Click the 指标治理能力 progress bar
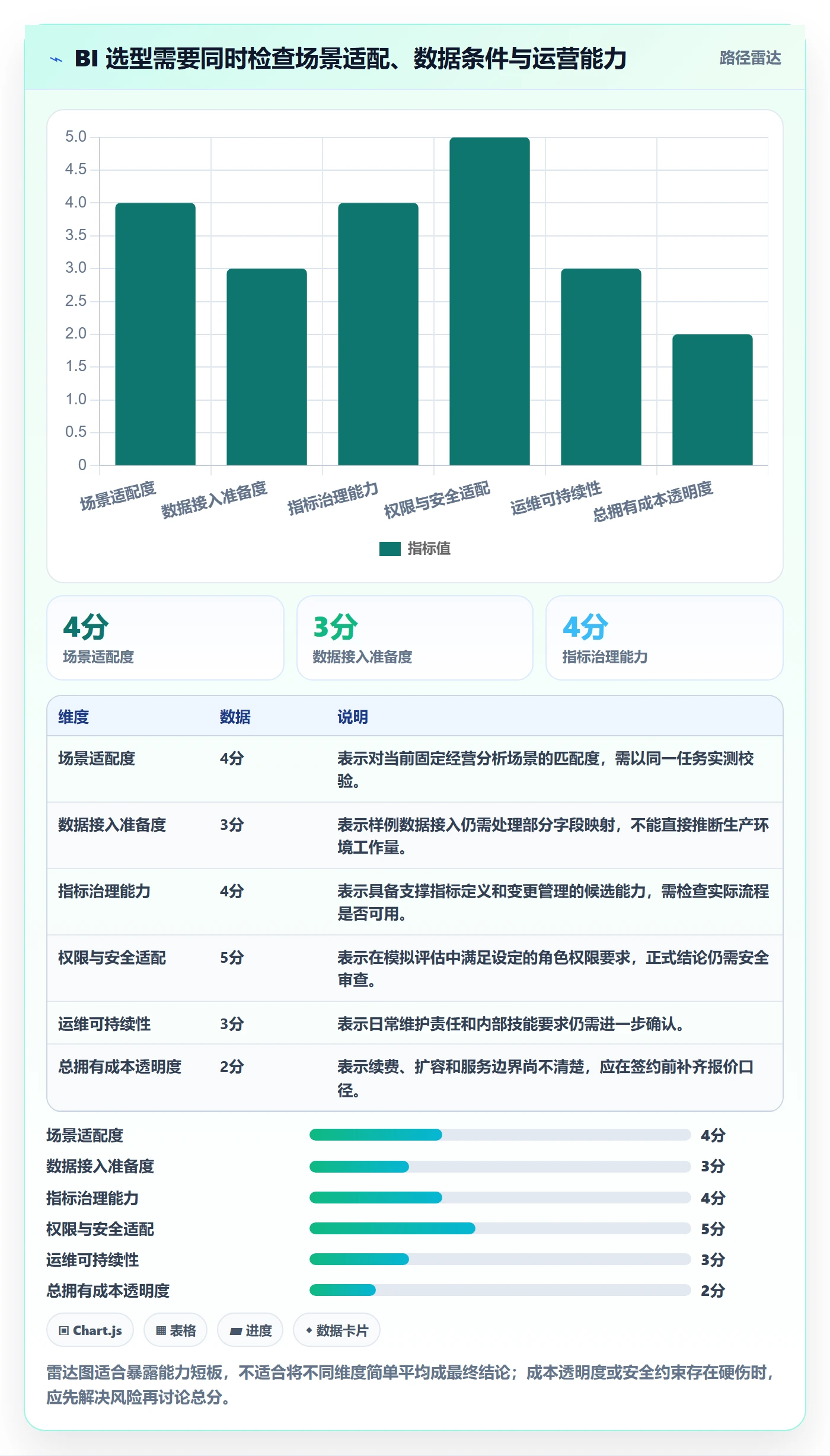 500,1198
